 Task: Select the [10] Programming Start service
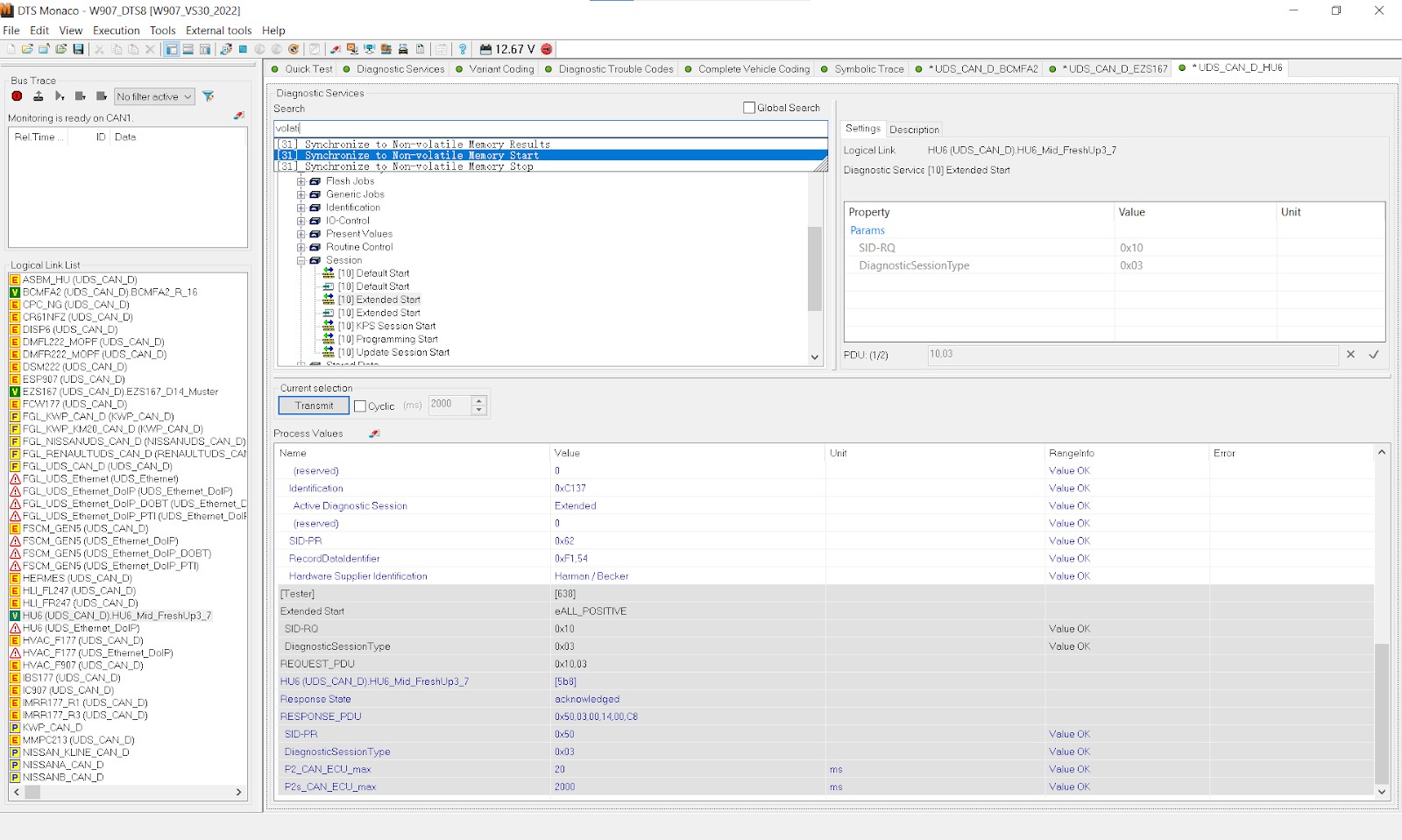388,339
